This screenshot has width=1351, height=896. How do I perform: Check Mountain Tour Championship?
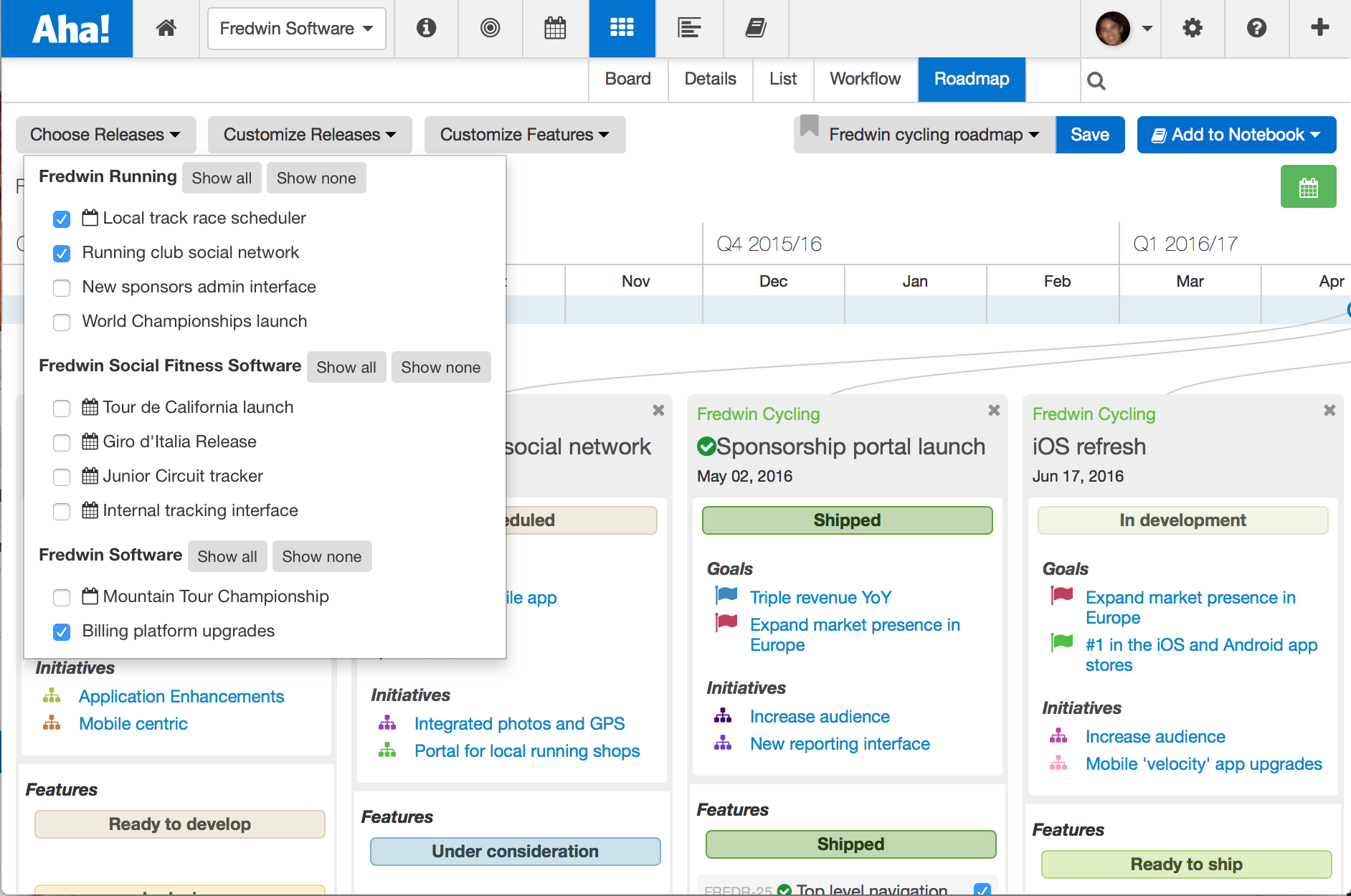tap(62, 597)
